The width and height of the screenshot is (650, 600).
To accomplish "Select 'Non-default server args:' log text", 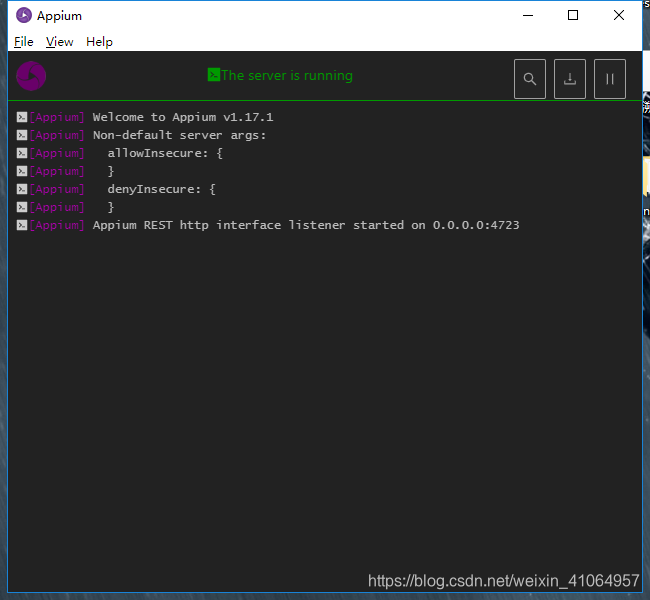I will [179, 135].
